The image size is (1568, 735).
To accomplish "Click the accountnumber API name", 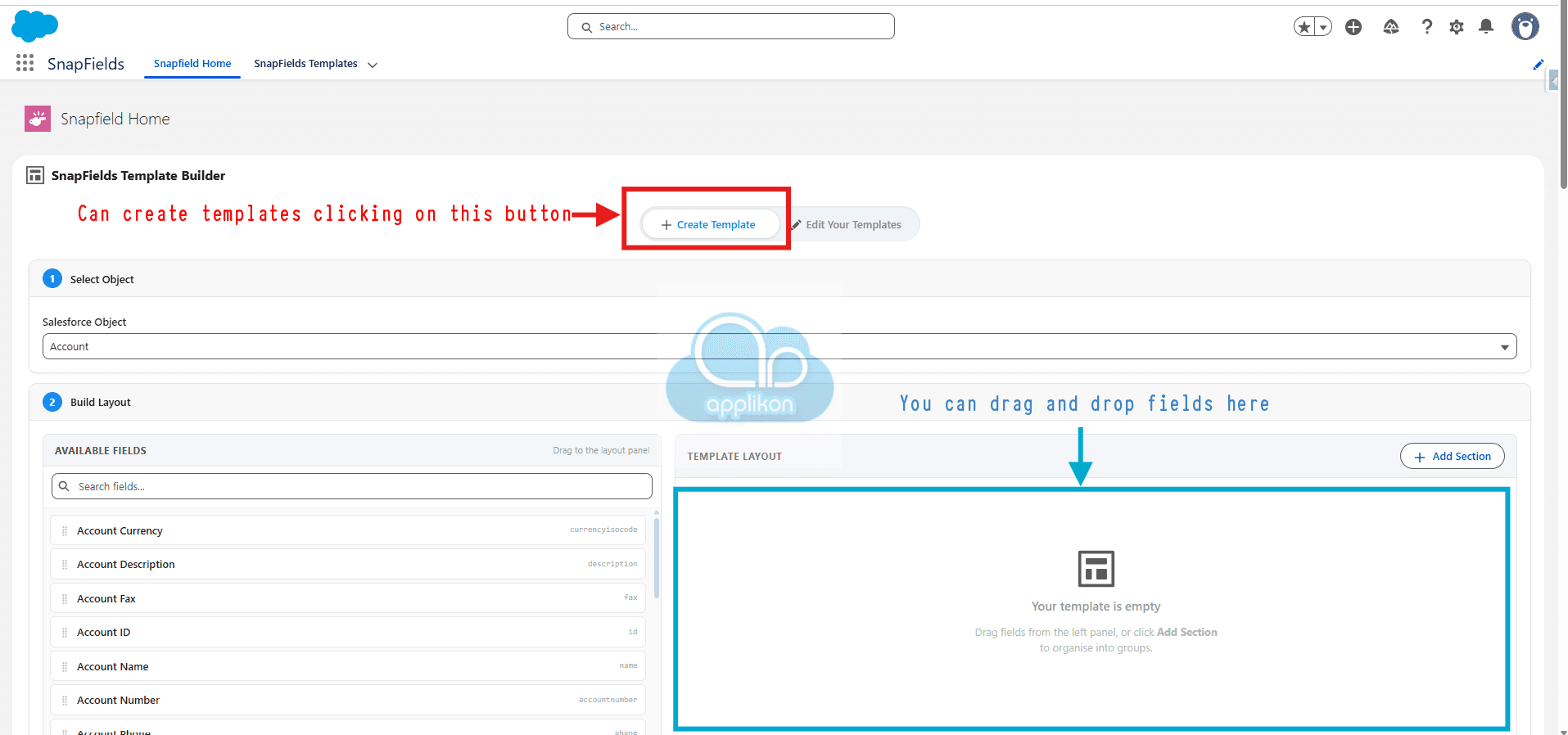I will [608, 700].
